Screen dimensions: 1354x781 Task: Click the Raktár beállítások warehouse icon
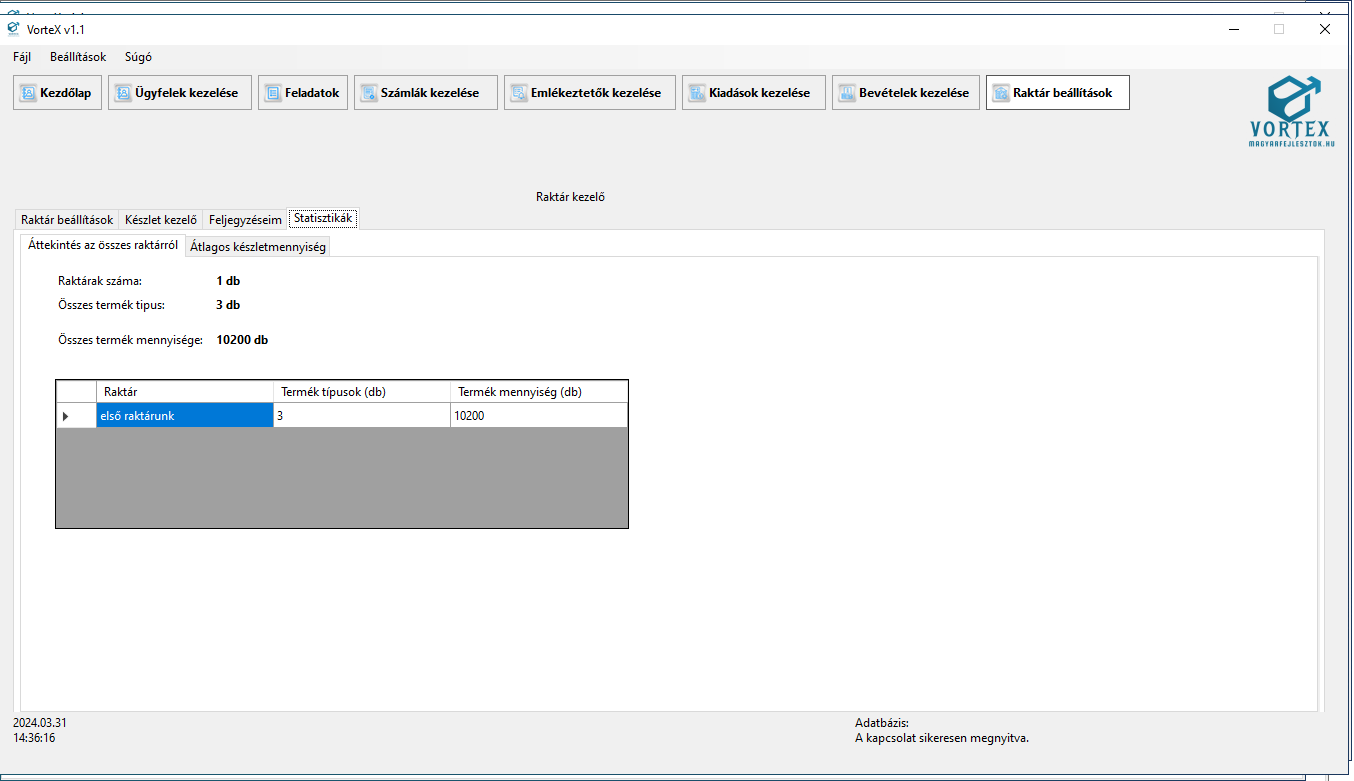[1001, 93]
